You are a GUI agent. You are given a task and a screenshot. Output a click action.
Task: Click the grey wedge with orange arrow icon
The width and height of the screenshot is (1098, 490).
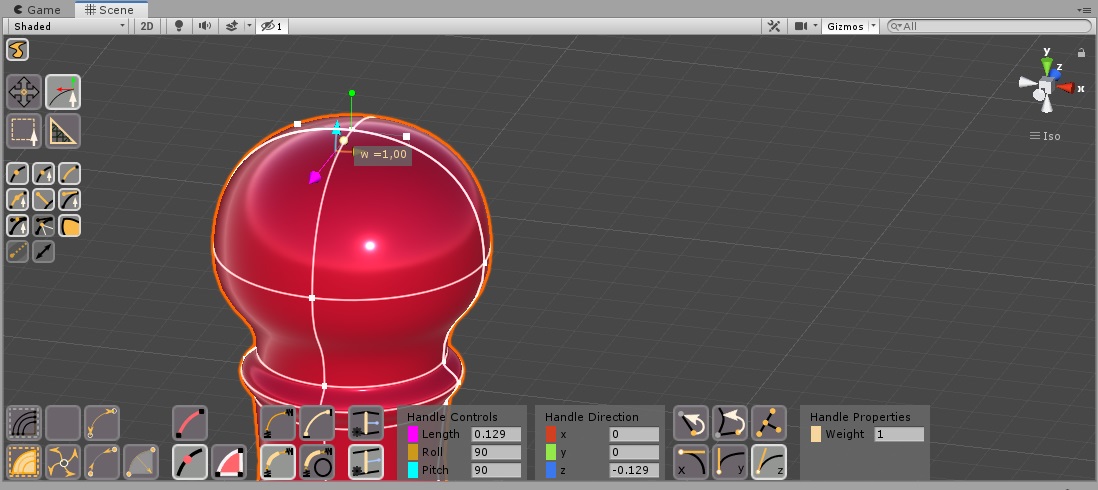click(141, 462)
